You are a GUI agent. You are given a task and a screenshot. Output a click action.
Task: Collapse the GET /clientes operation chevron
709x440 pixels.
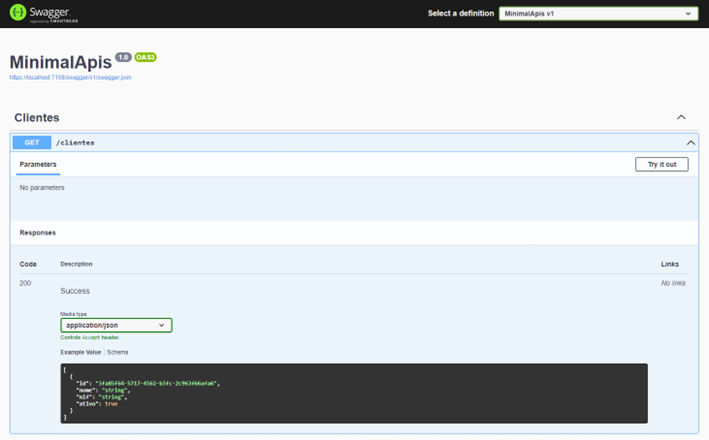click(690, 143)
